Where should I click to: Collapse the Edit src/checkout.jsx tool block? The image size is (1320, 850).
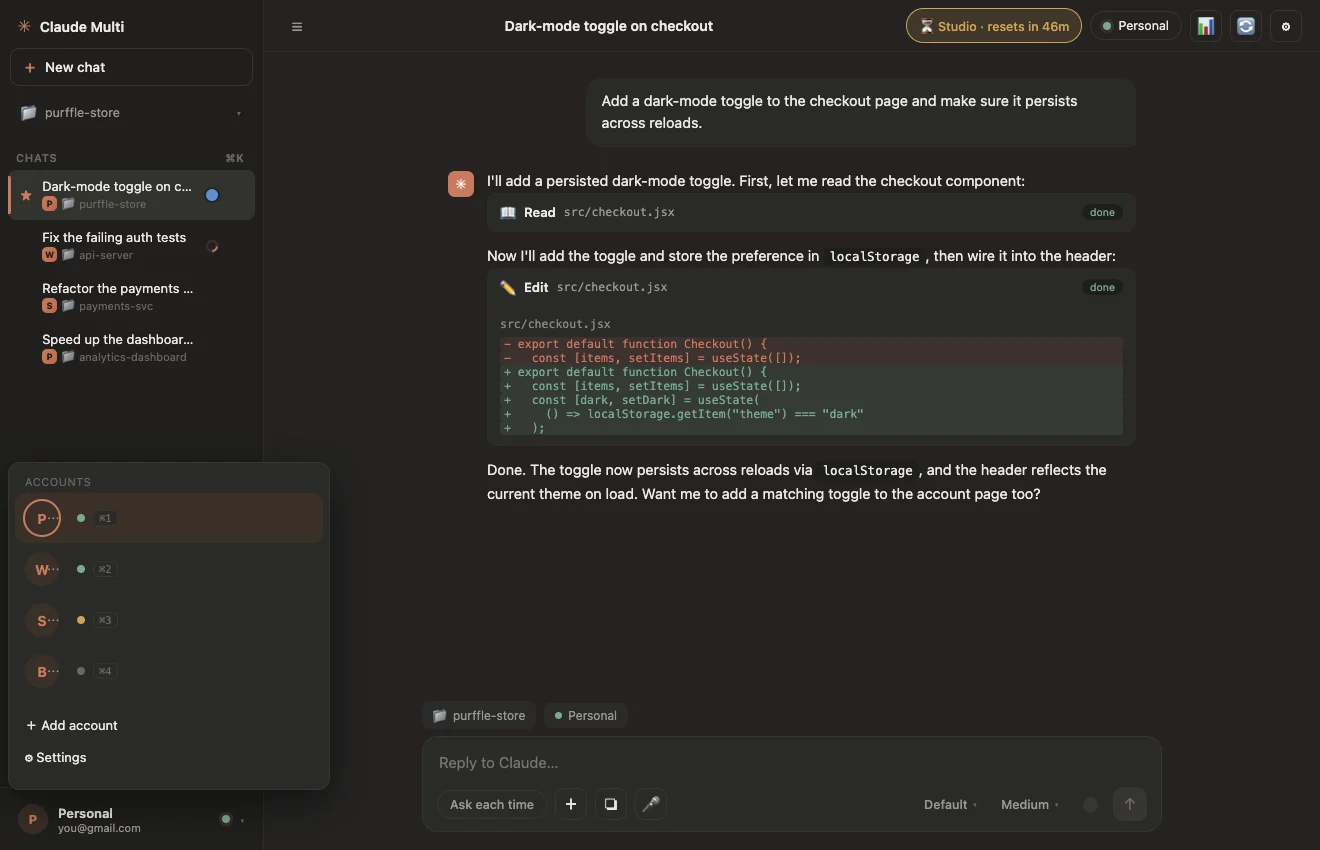[x=811, y=287]
